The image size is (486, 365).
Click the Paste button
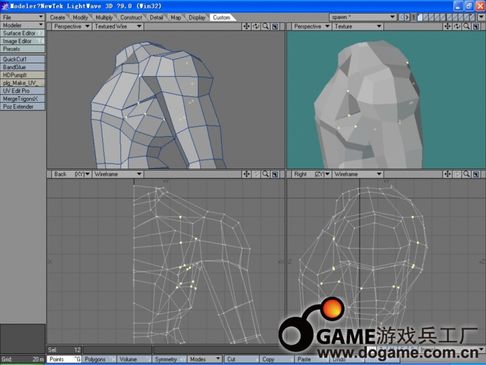pos(311,359)
